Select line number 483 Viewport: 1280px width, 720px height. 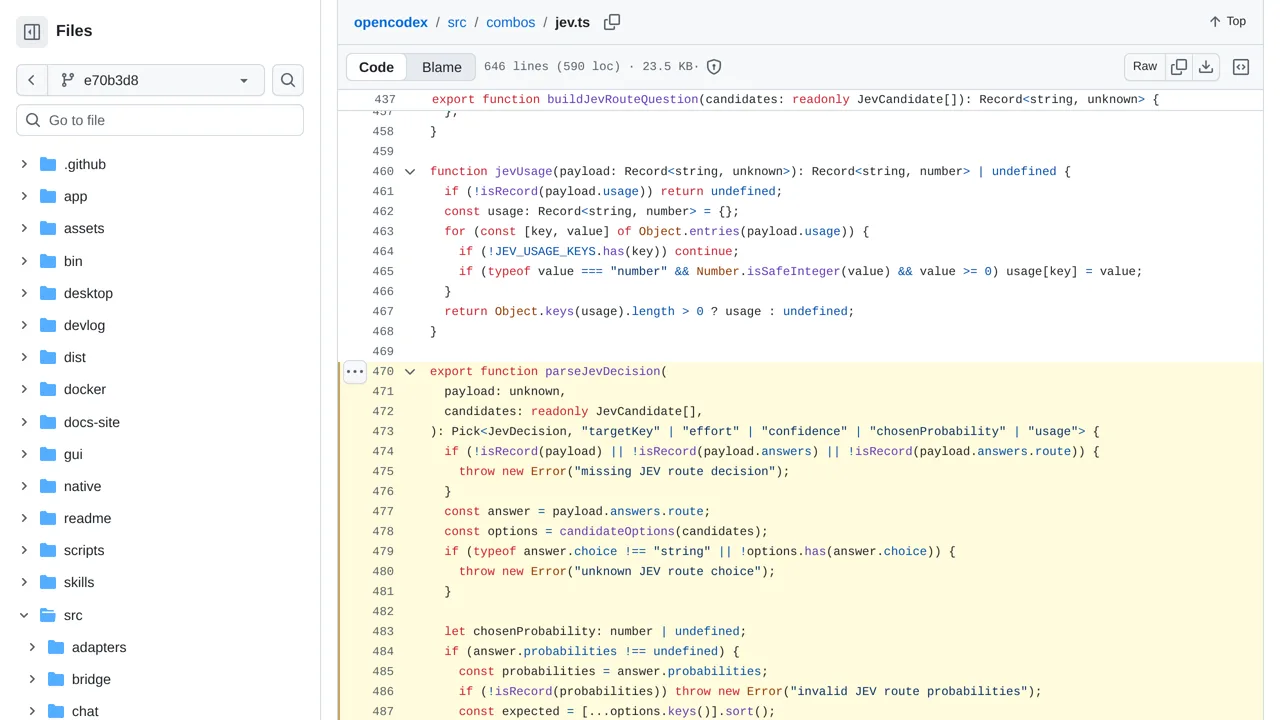tap(383, 631)
